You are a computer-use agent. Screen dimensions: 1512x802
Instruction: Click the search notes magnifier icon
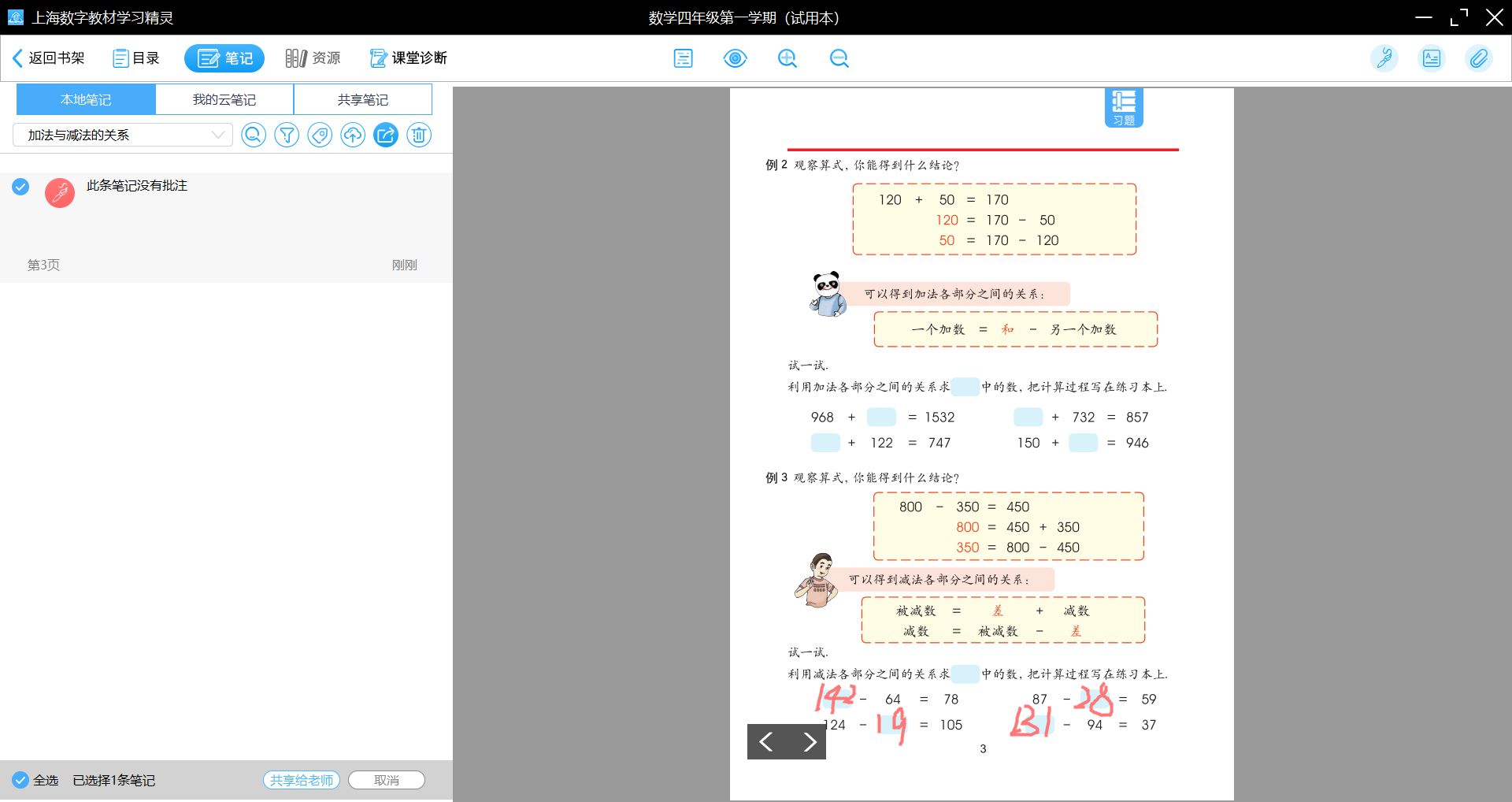253,136
